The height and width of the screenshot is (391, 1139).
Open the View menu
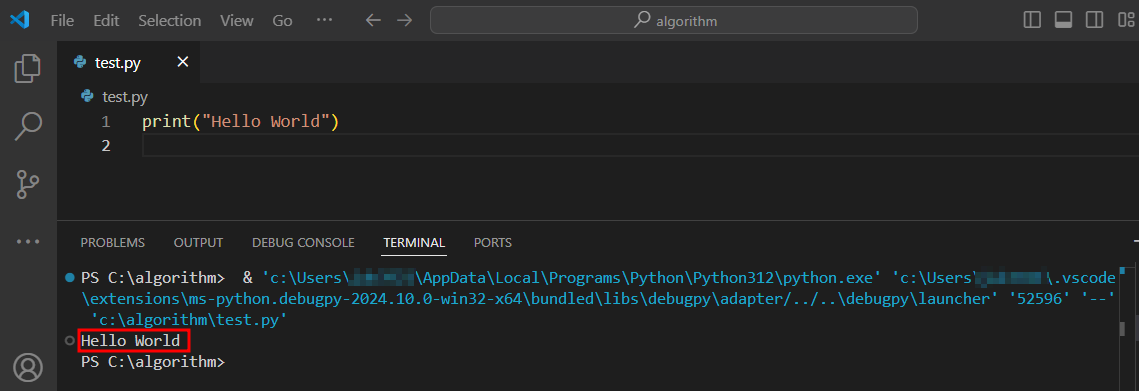pos(236,20)
